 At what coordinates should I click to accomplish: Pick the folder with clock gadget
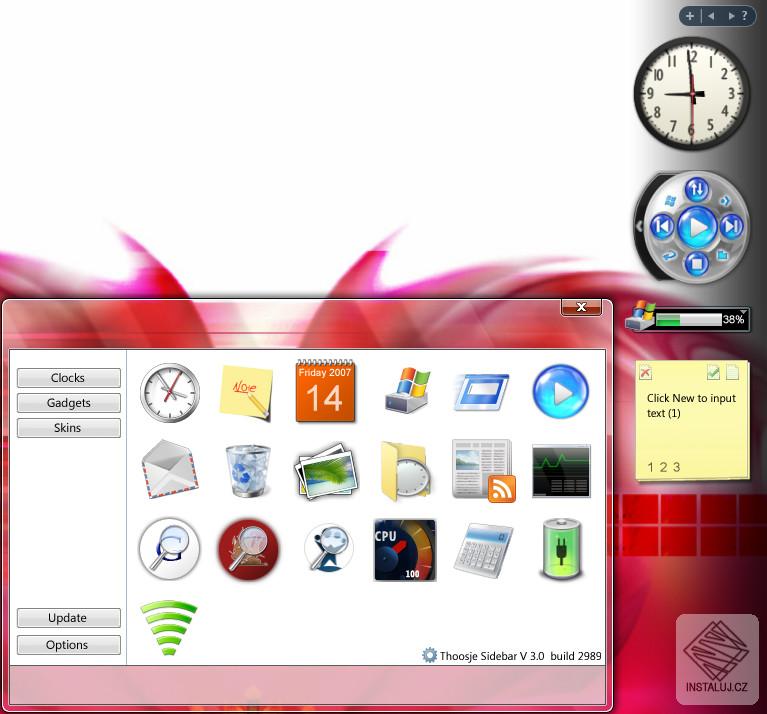(405, 471)
